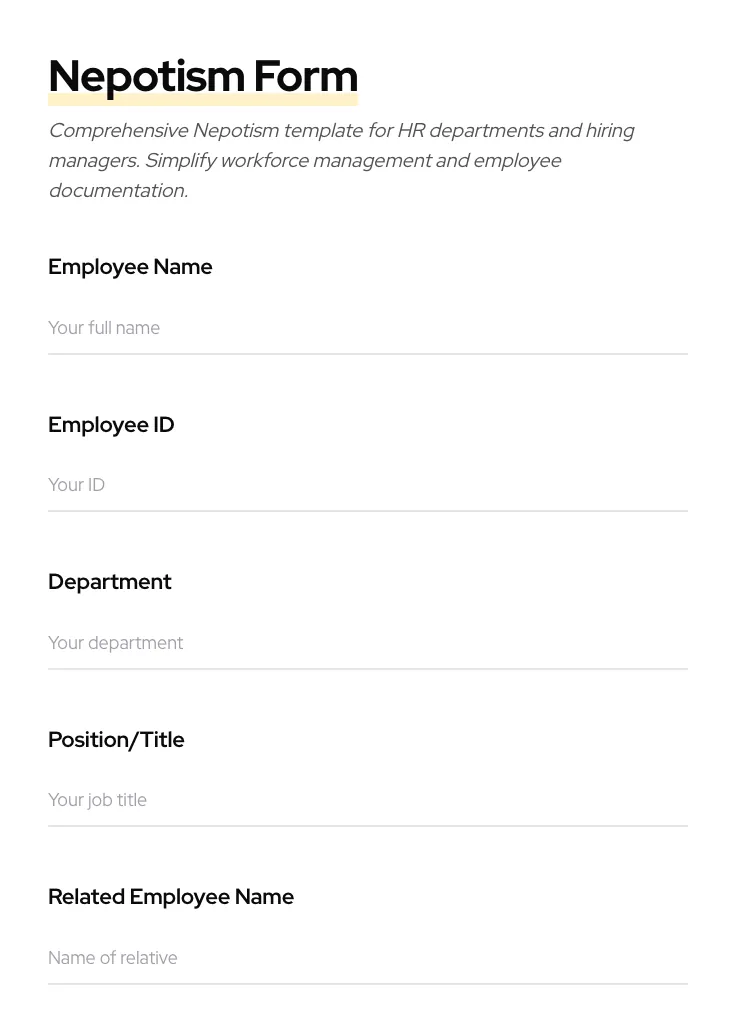Click the underline beneath 'Your job title'

point(367,826)
